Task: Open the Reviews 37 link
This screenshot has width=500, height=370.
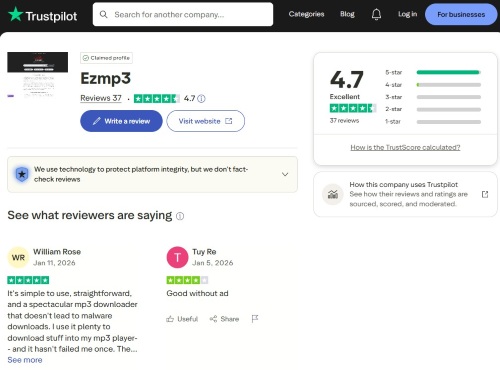Action: coord(101,98)
